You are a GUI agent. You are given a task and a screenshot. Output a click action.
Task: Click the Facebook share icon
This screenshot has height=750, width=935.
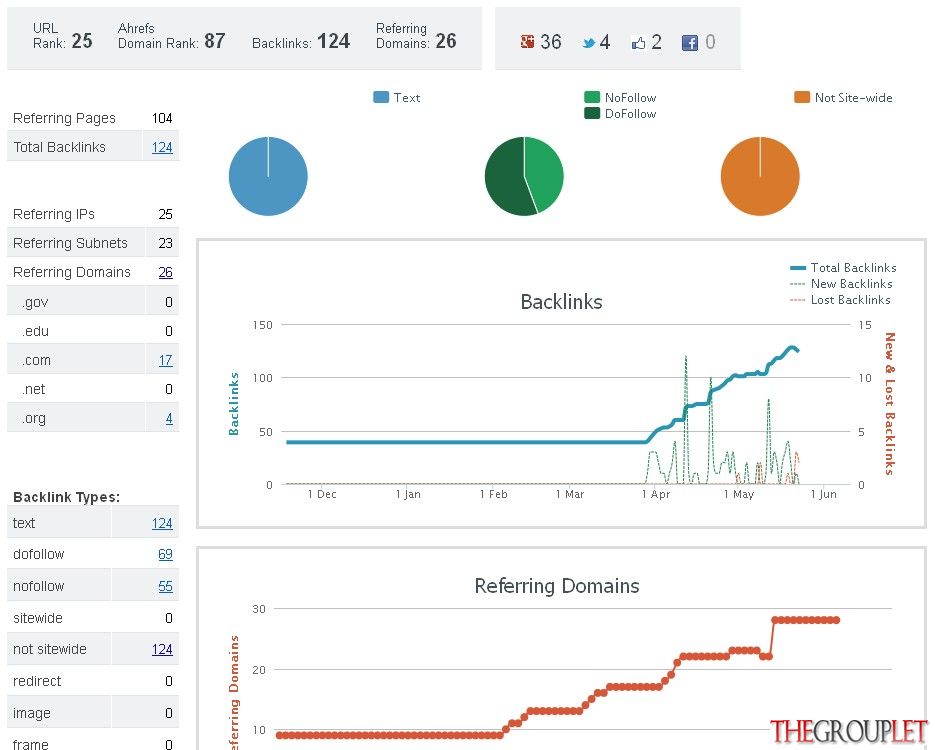690,42
